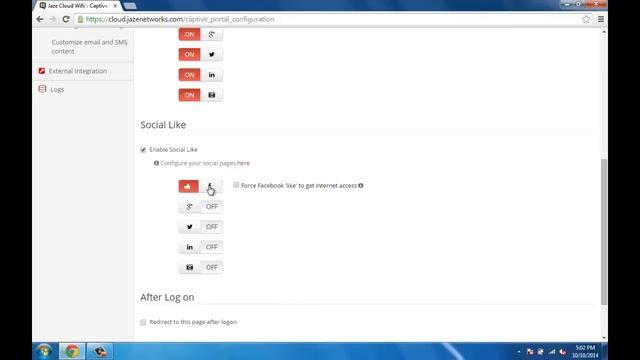
Task: Click scrollbar up arrow
Action: (x=604, y=32)
